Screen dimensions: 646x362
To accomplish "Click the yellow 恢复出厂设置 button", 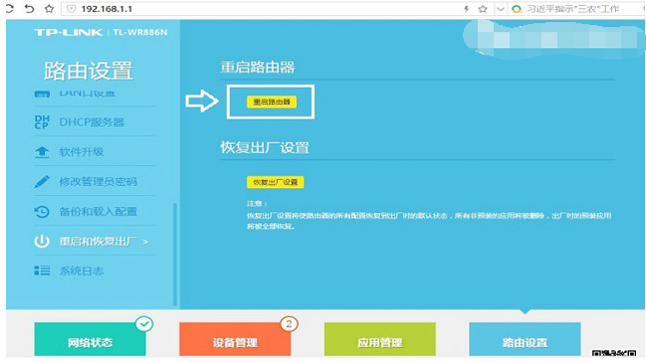I will pos(275,182).
